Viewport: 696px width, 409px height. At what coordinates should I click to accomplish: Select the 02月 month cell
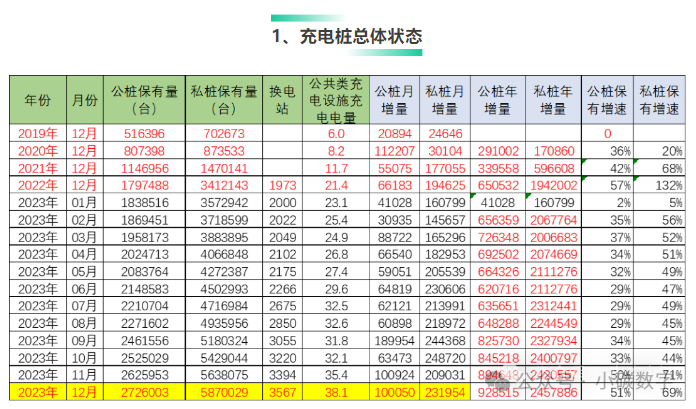tap(85, 220)
